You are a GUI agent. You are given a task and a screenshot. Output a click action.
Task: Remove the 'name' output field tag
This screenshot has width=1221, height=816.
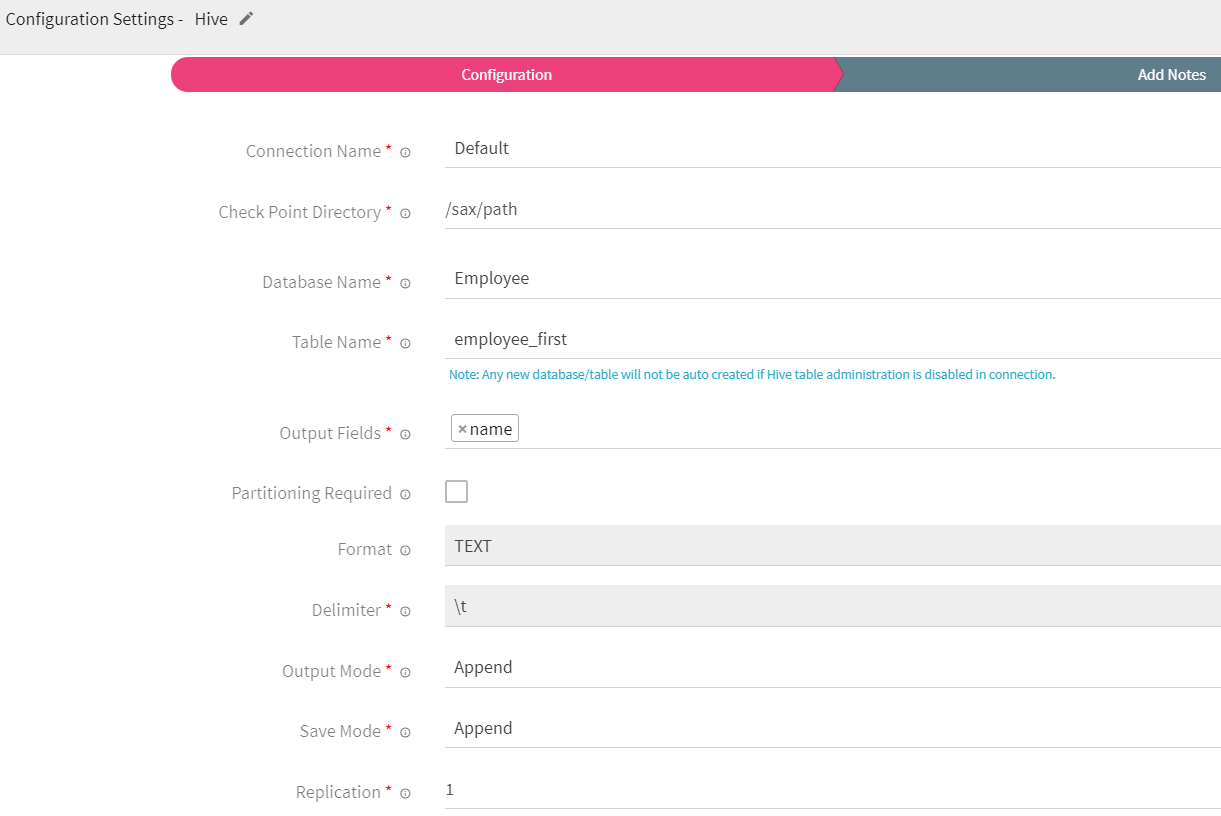[462, 429]
